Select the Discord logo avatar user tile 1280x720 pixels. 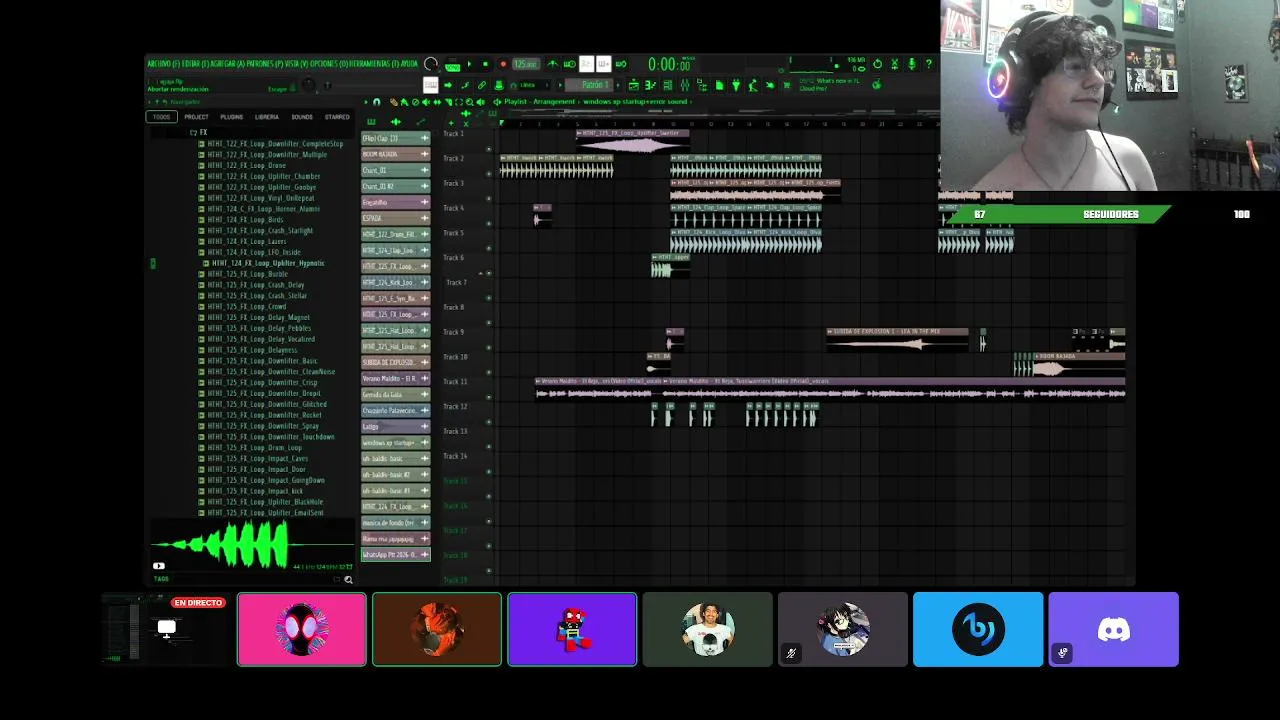[1114, 629]
